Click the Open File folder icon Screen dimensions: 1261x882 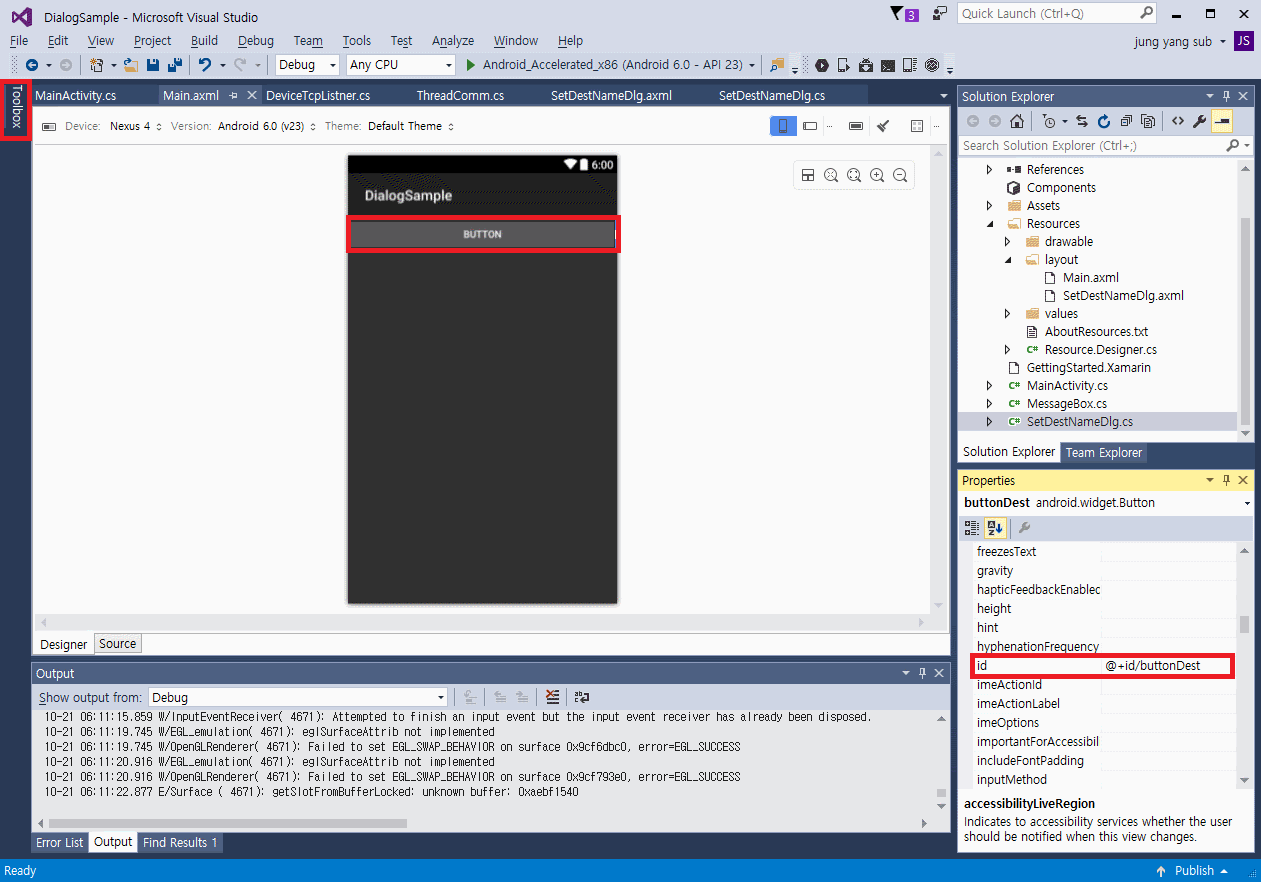click(131, 65)
